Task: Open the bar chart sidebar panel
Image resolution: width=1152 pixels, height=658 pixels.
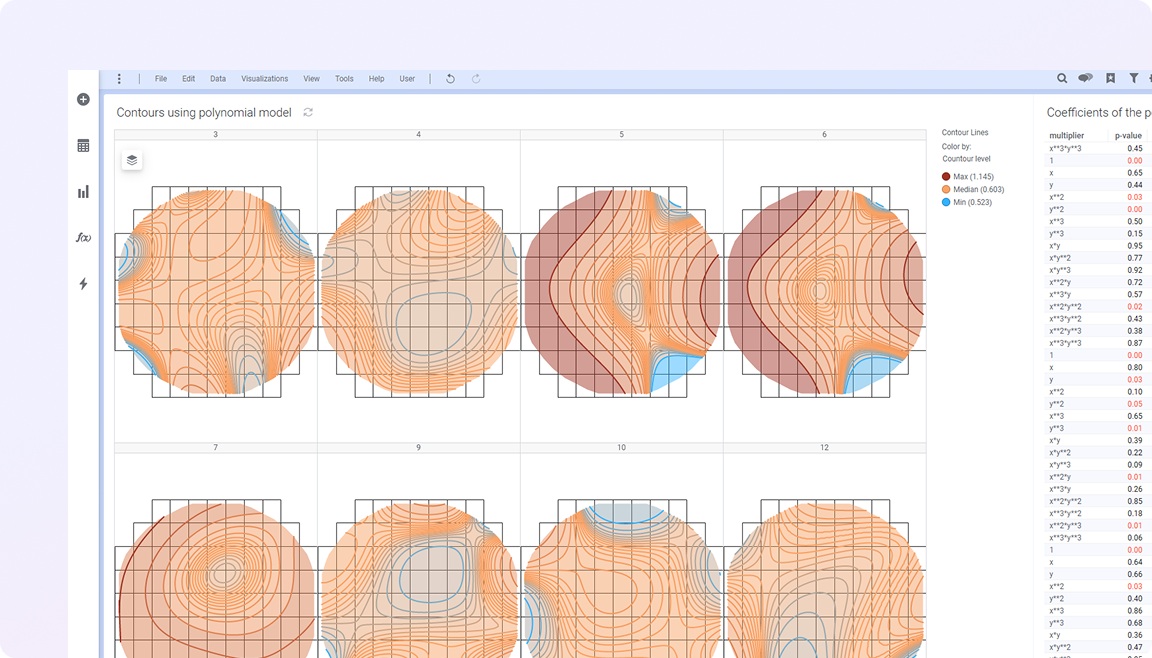Action: point(83,192)
